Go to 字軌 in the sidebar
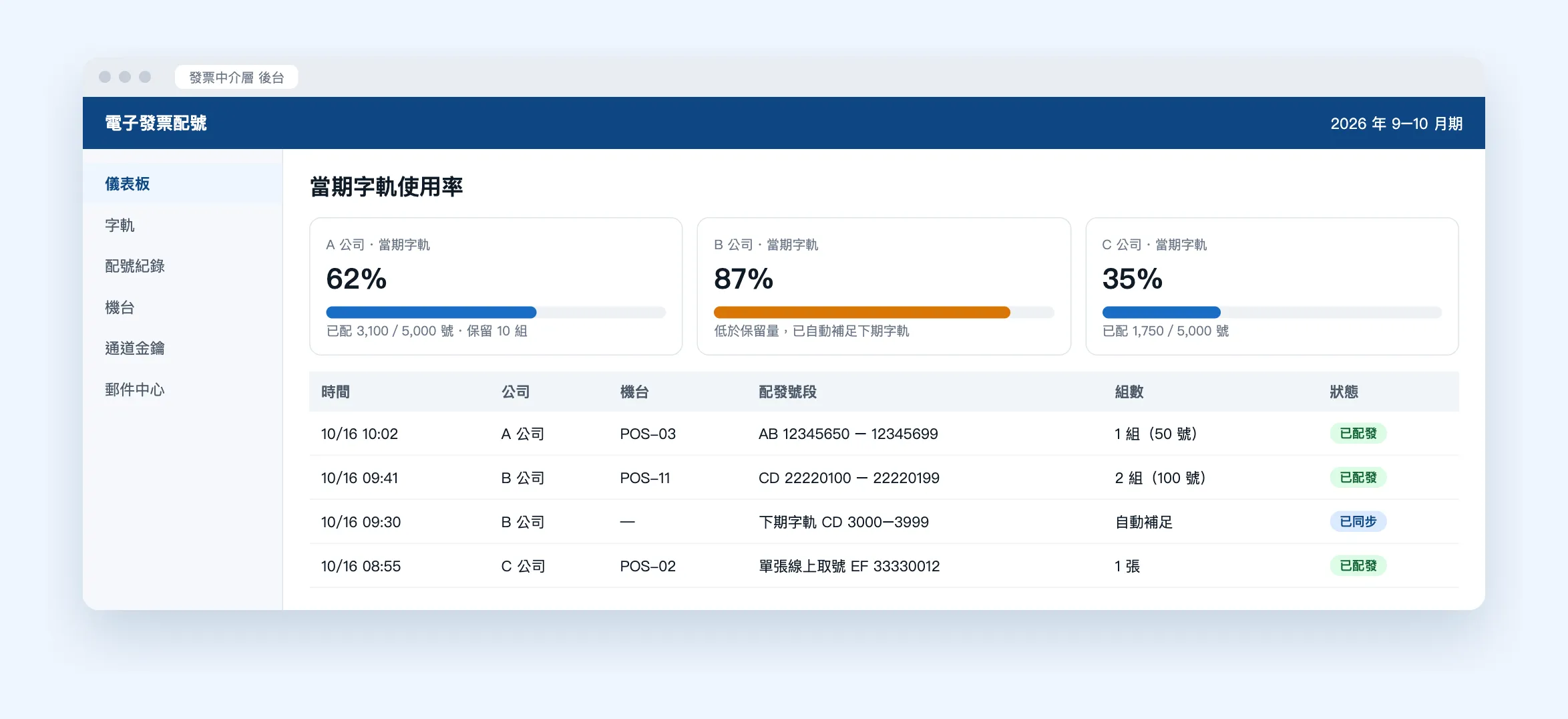 click(182, 225)
